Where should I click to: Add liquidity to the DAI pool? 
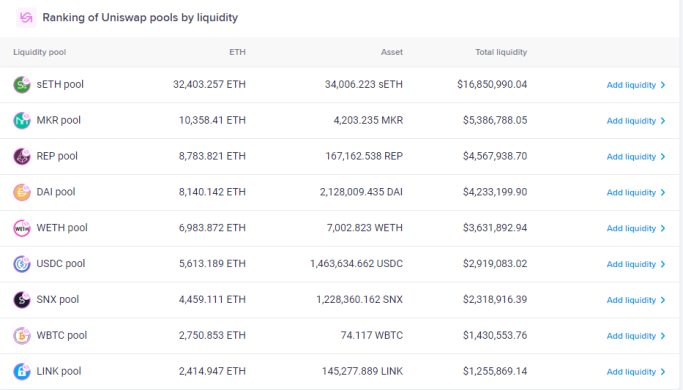click(x=636, y=193)
